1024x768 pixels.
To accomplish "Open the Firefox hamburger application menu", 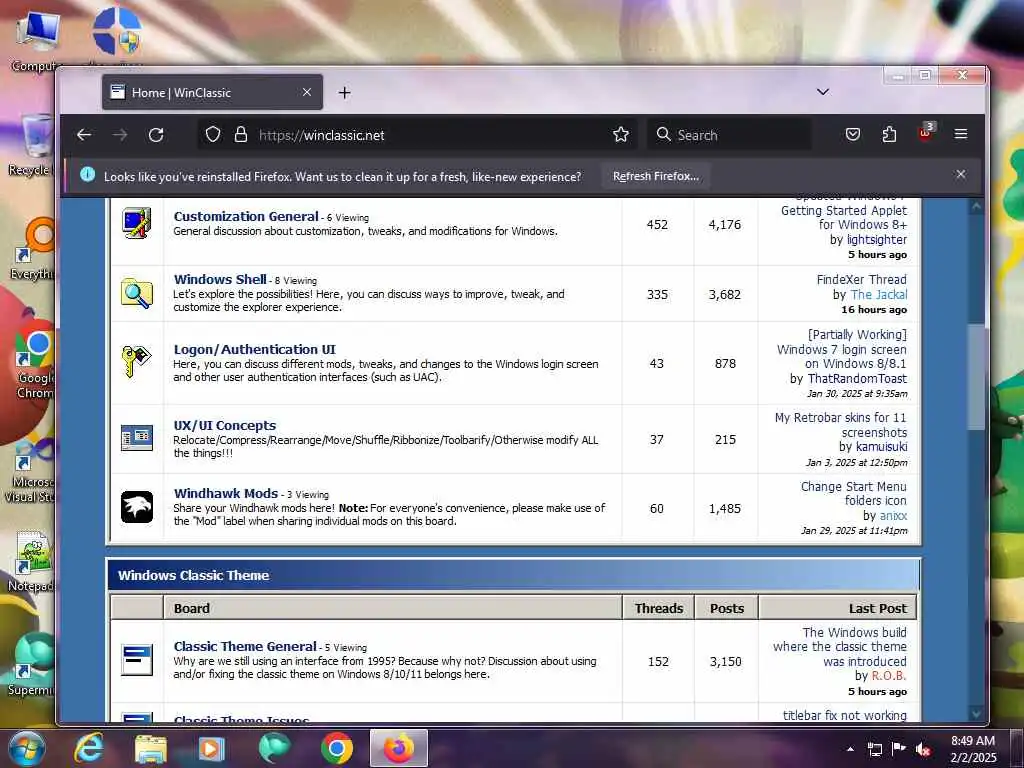I will 961,134.
